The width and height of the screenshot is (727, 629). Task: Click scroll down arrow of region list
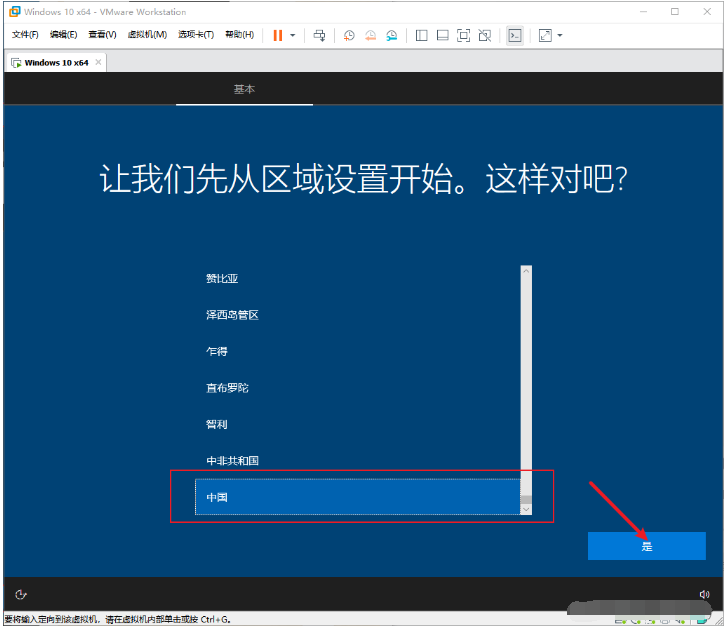(x=526, y=509)
